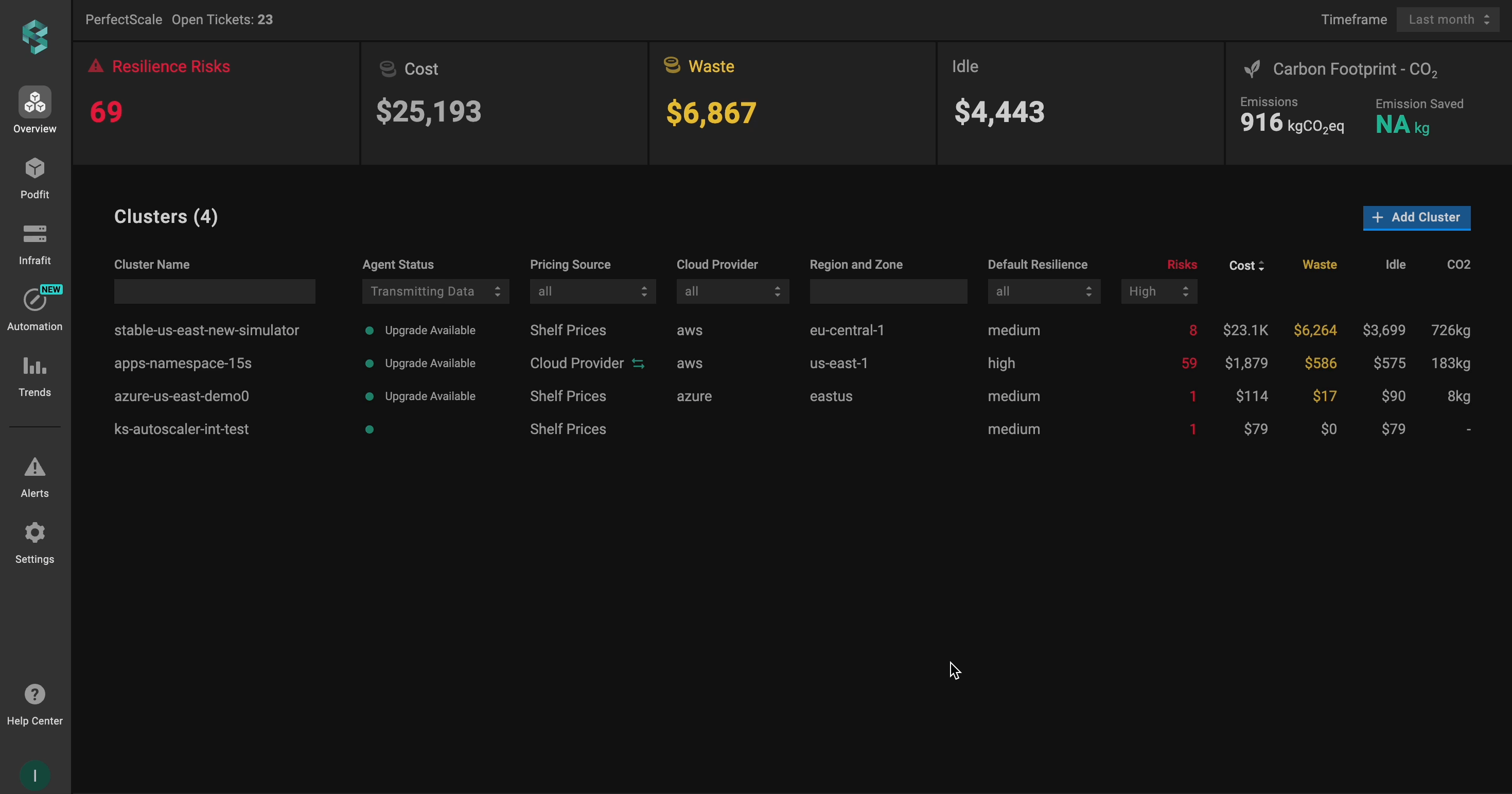
Task: Open the stable-us-east-new-simulator cluster
Action: 206,331
